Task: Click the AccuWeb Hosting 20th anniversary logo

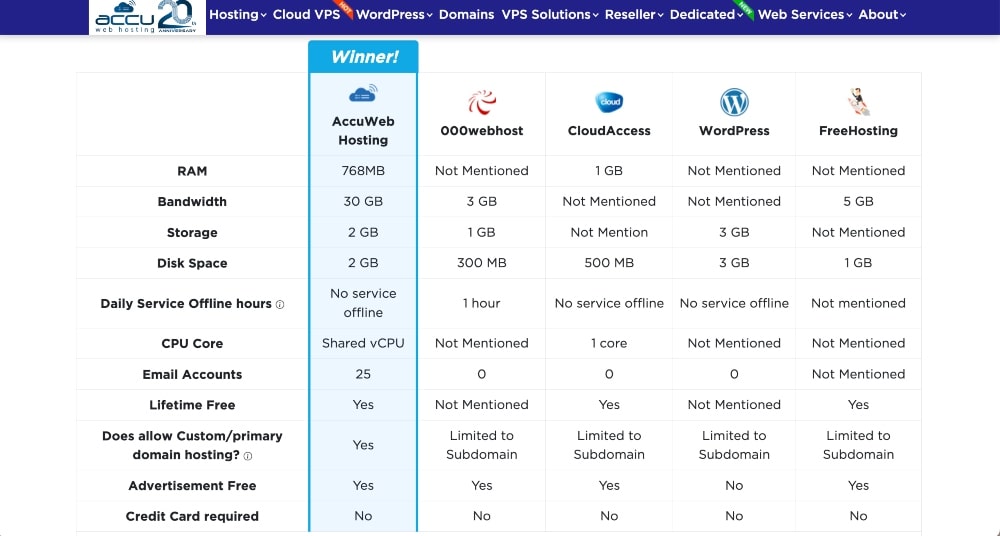Action: [x=147, y=17]
